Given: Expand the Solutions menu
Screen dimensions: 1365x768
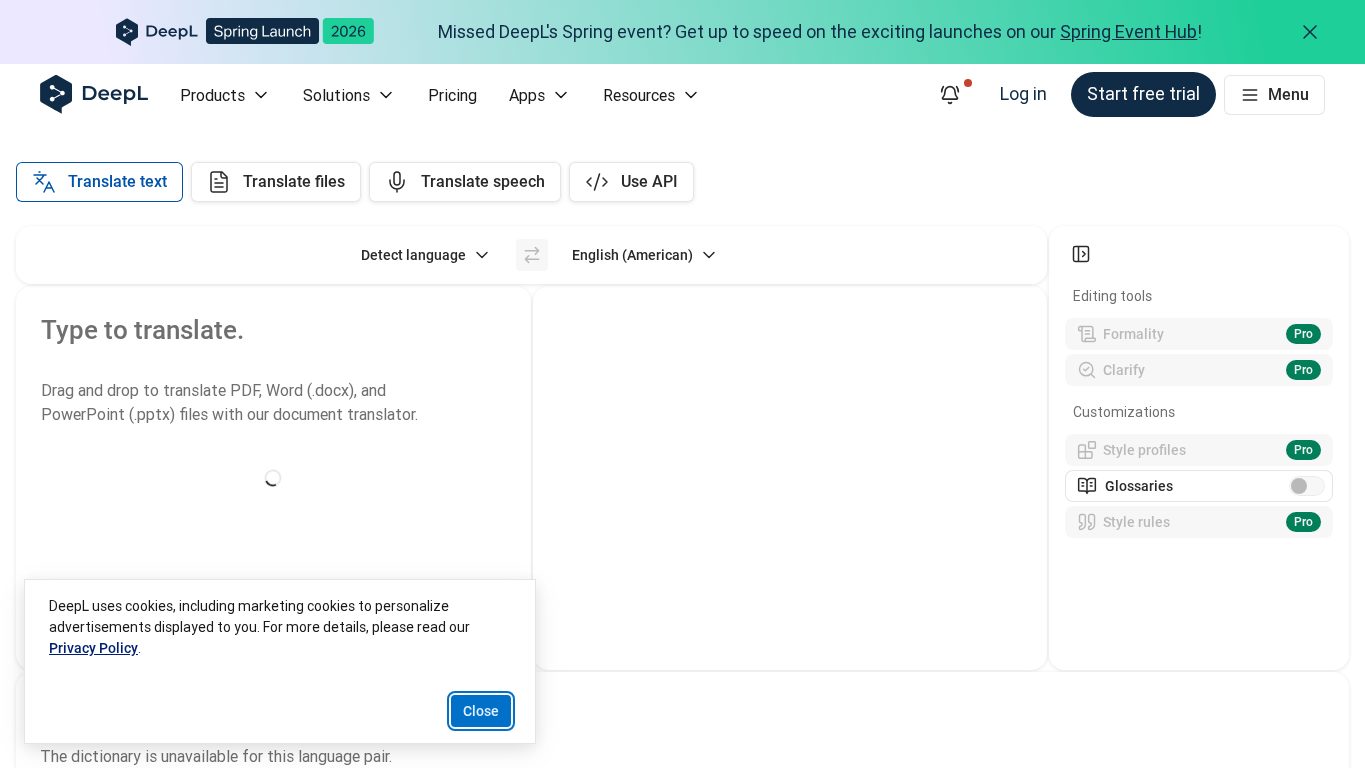Looking at the screenshot, I should coord(348,95).
